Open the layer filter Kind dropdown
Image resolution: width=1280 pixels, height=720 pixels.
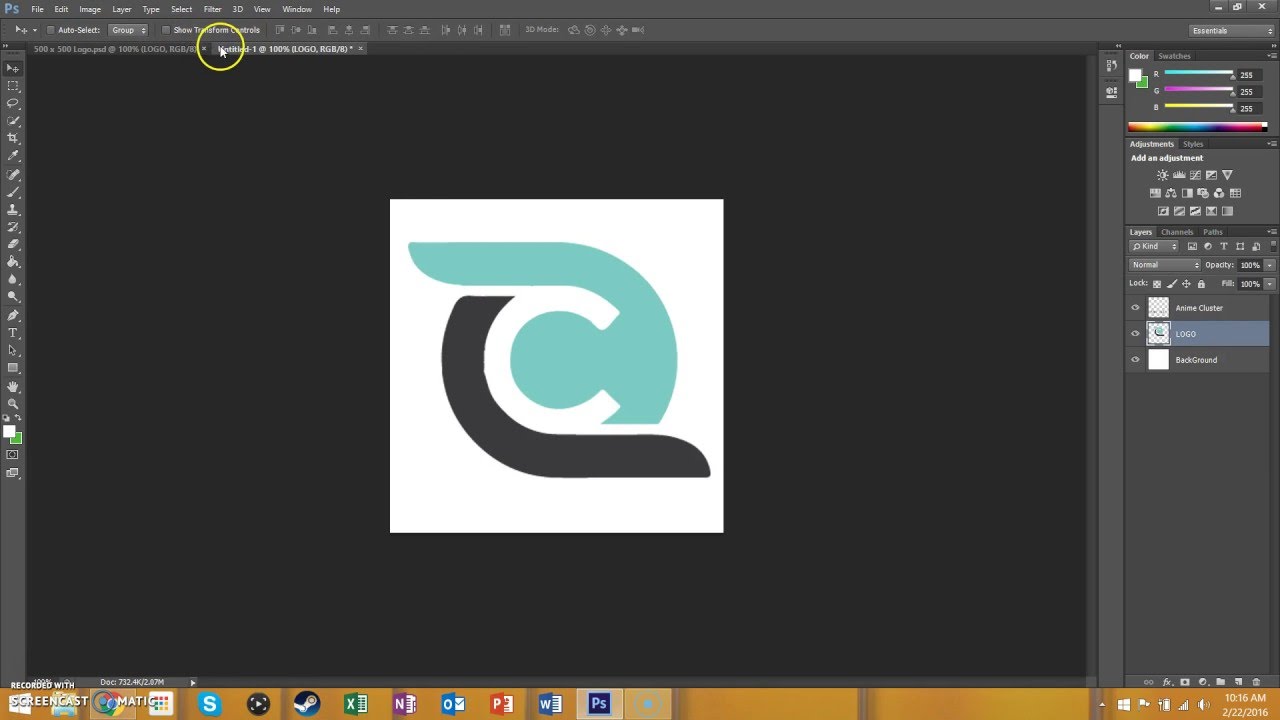click(1156, 246)
